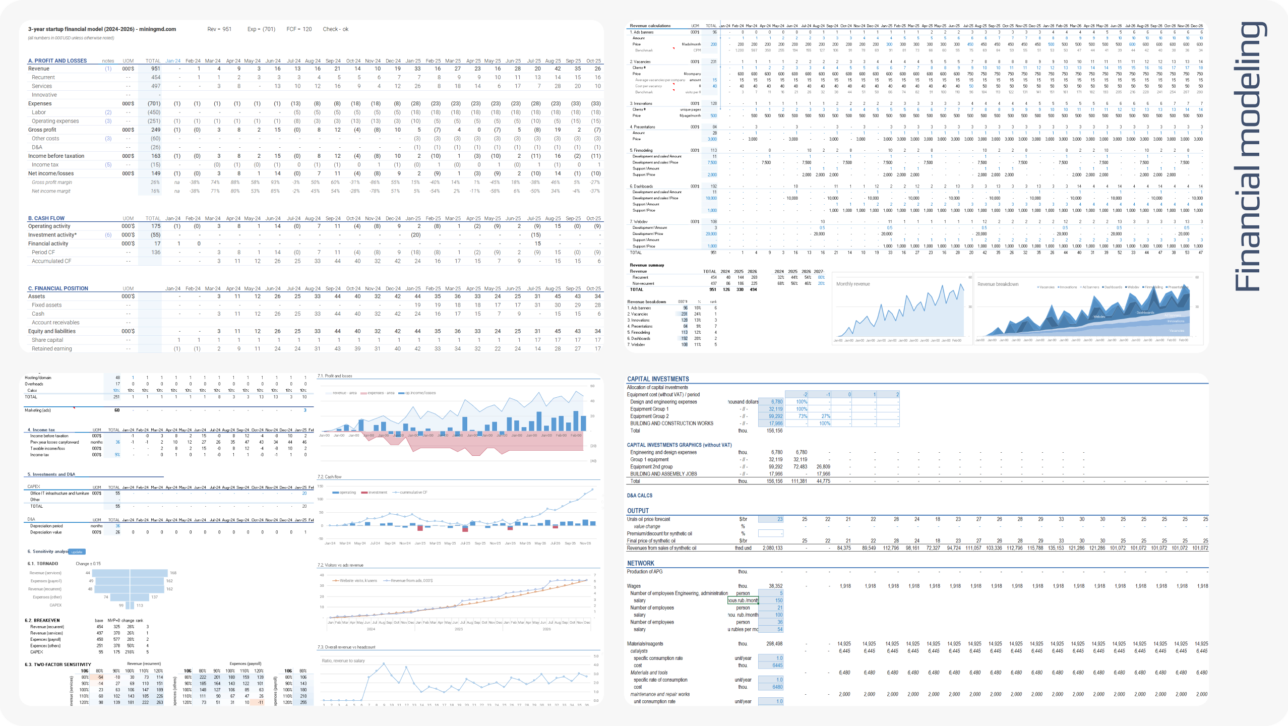Open note link (1) next to Revenue

pyautogui.click(x=108, y=68)
